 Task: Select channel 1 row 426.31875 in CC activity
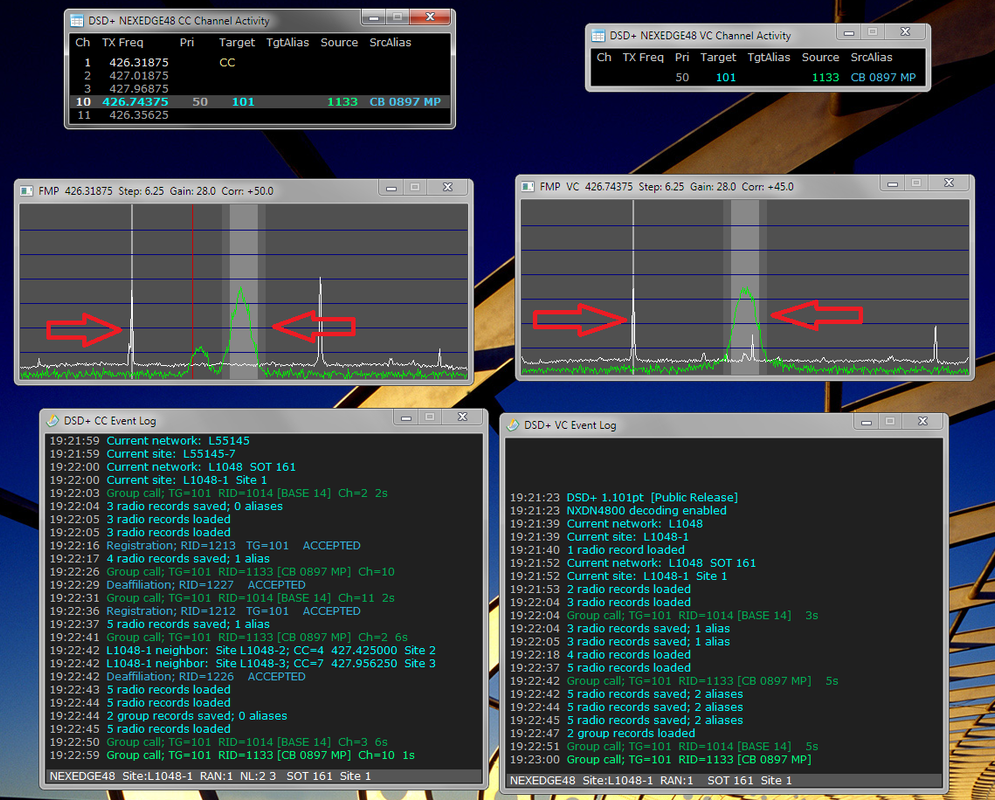(260, 62)
